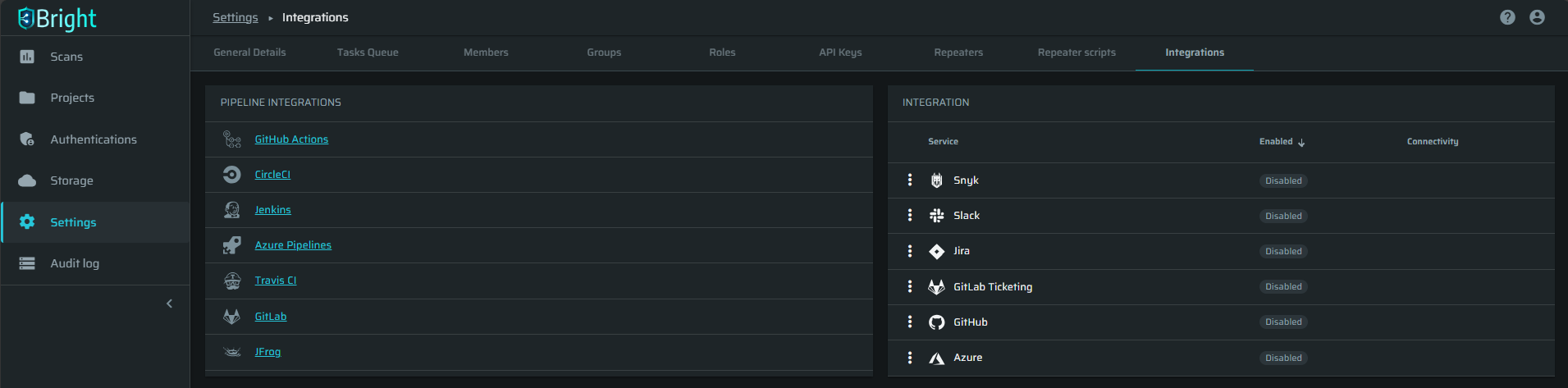Click the GitHub octocat icon
This screenshot has height=388, width=1568.
pyautogui.click(x=936, y=322)
